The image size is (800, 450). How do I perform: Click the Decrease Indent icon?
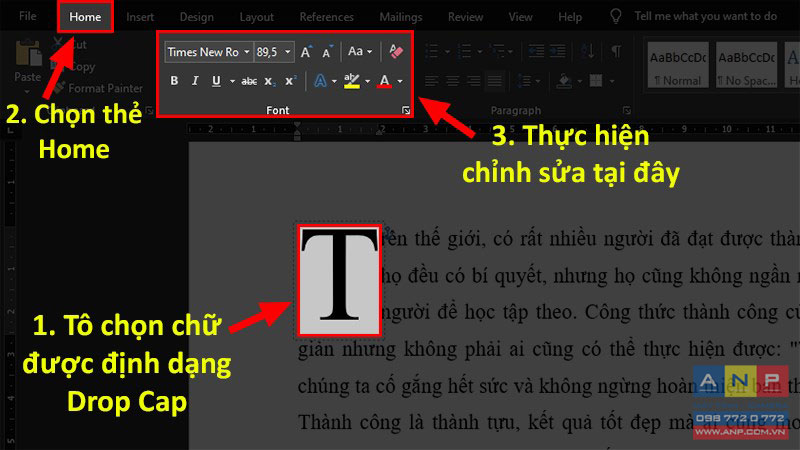(536, 51)
